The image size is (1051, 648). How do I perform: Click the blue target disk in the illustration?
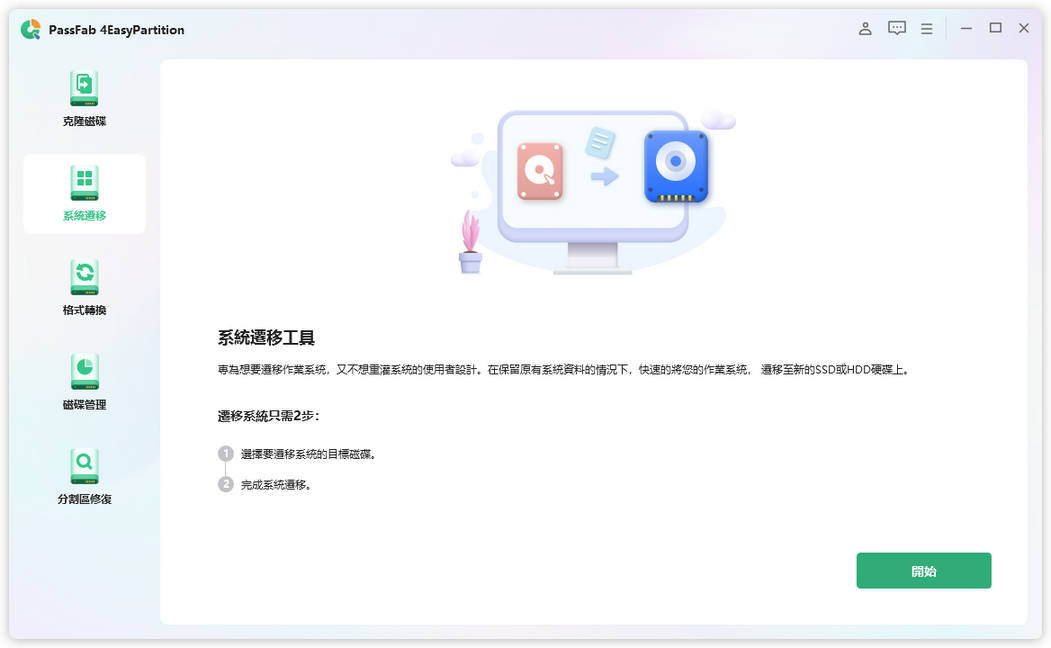675,167
